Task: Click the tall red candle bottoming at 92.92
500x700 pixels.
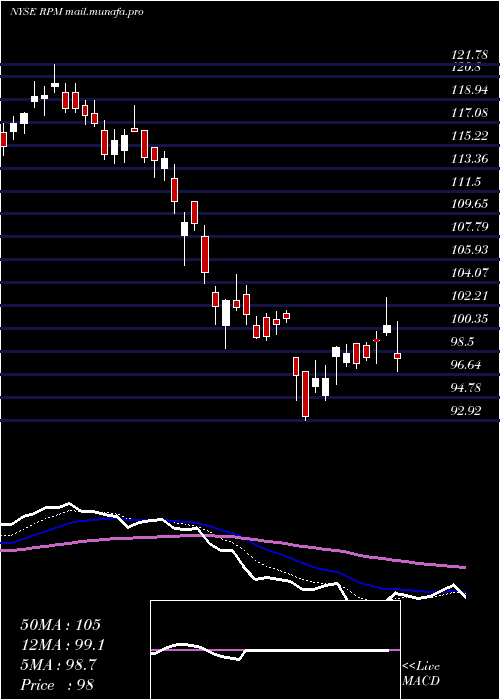Action: pos(305,396)
